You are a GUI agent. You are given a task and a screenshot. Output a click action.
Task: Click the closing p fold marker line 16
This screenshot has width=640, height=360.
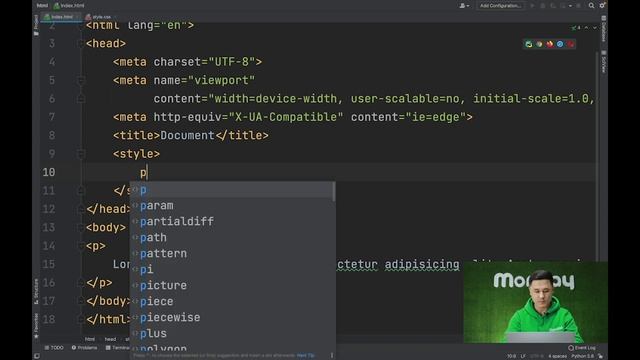[x=80, y=282]
